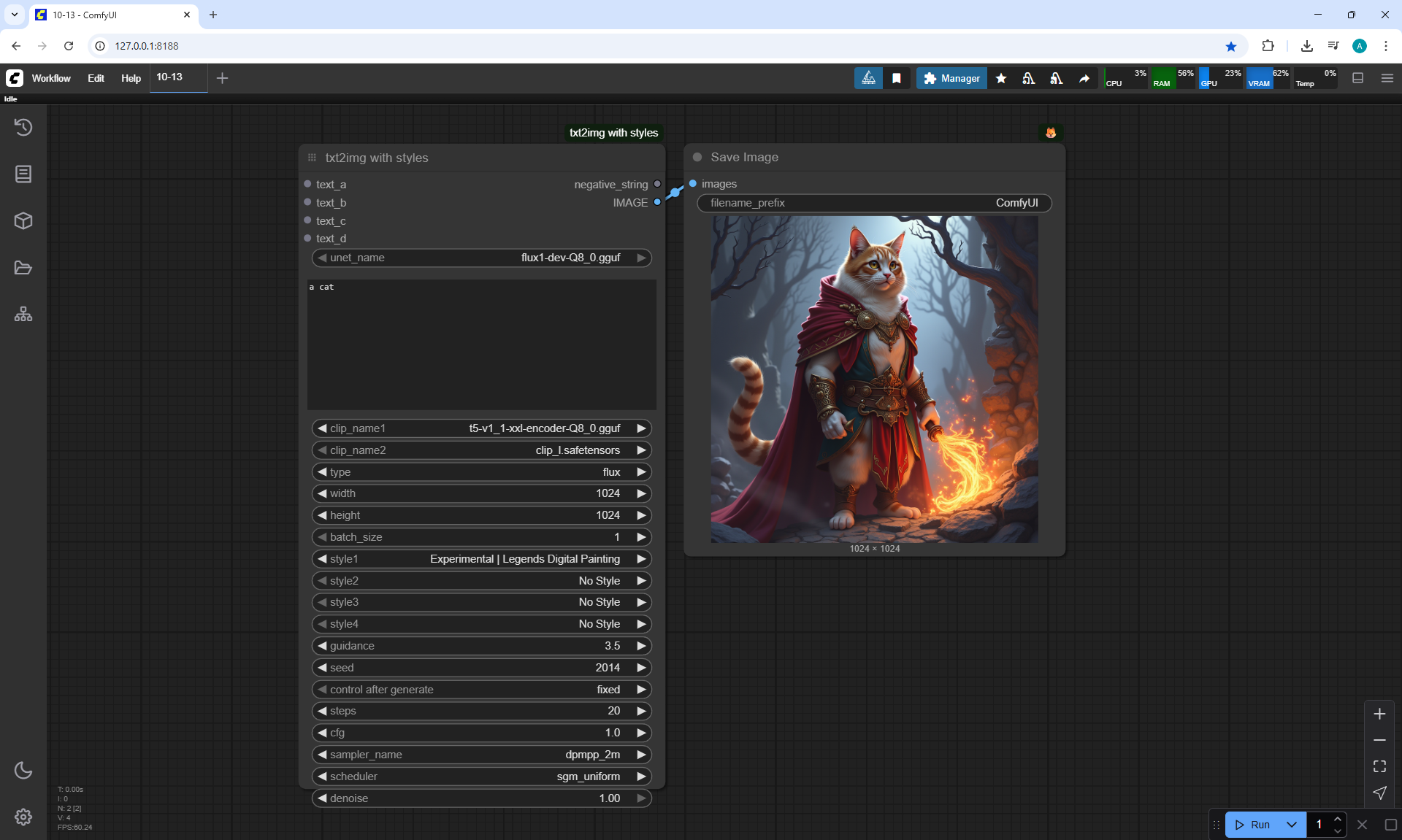
Task: Collapse the Save Image node dot
Action: point(697,157)
